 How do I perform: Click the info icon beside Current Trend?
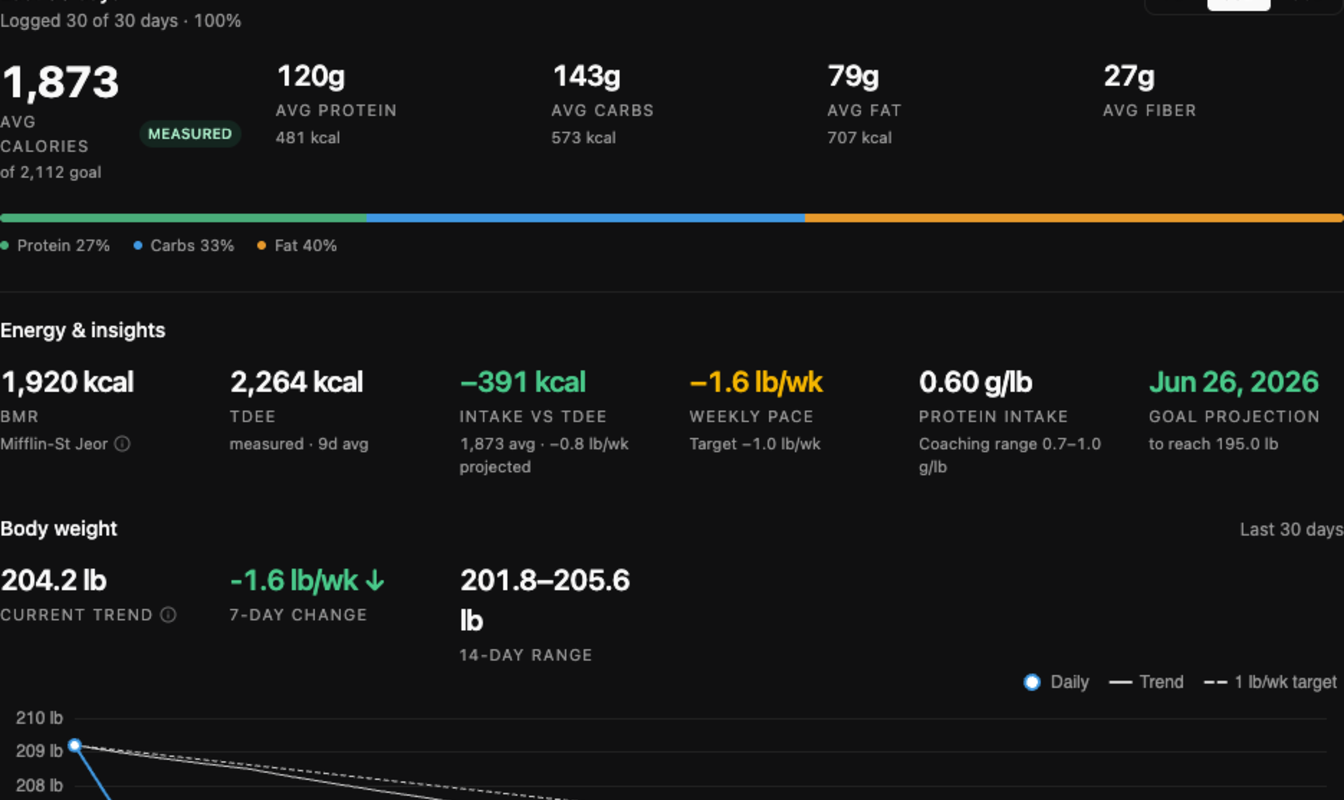(168, 615)
